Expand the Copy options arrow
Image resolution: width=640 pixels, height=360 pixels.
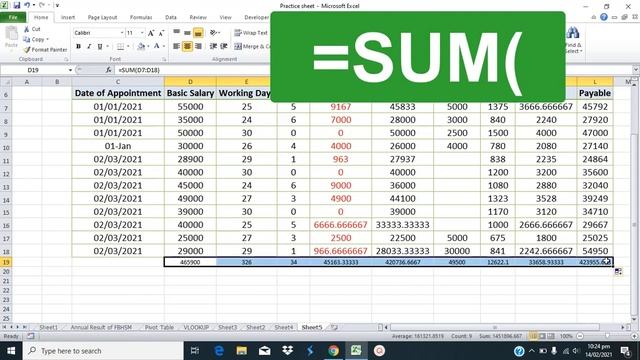click(x=48, y=40)
